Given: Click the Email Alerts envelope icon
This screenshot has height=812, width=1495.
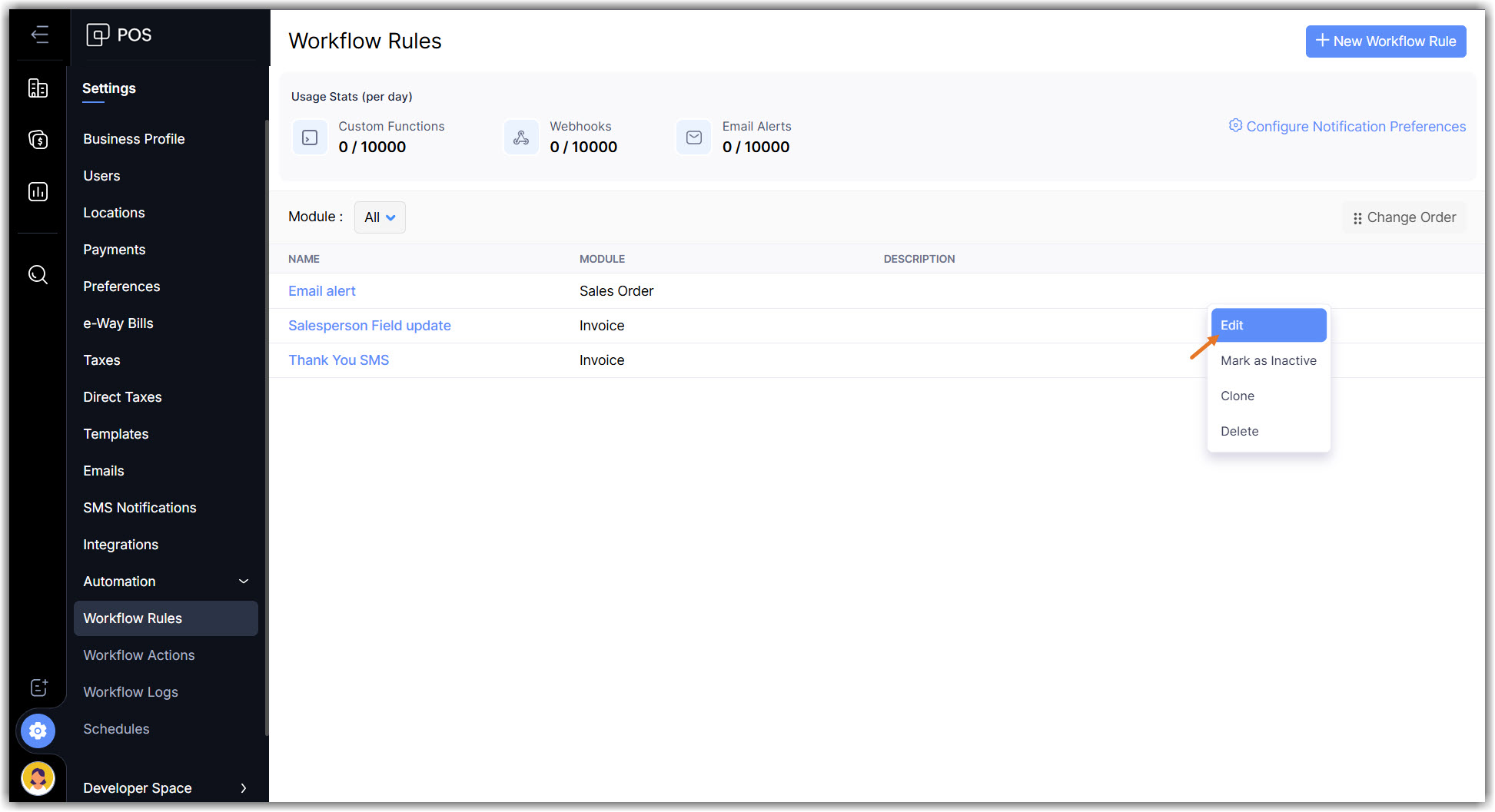Looking at the screenshot, I should tap(693, 138).
